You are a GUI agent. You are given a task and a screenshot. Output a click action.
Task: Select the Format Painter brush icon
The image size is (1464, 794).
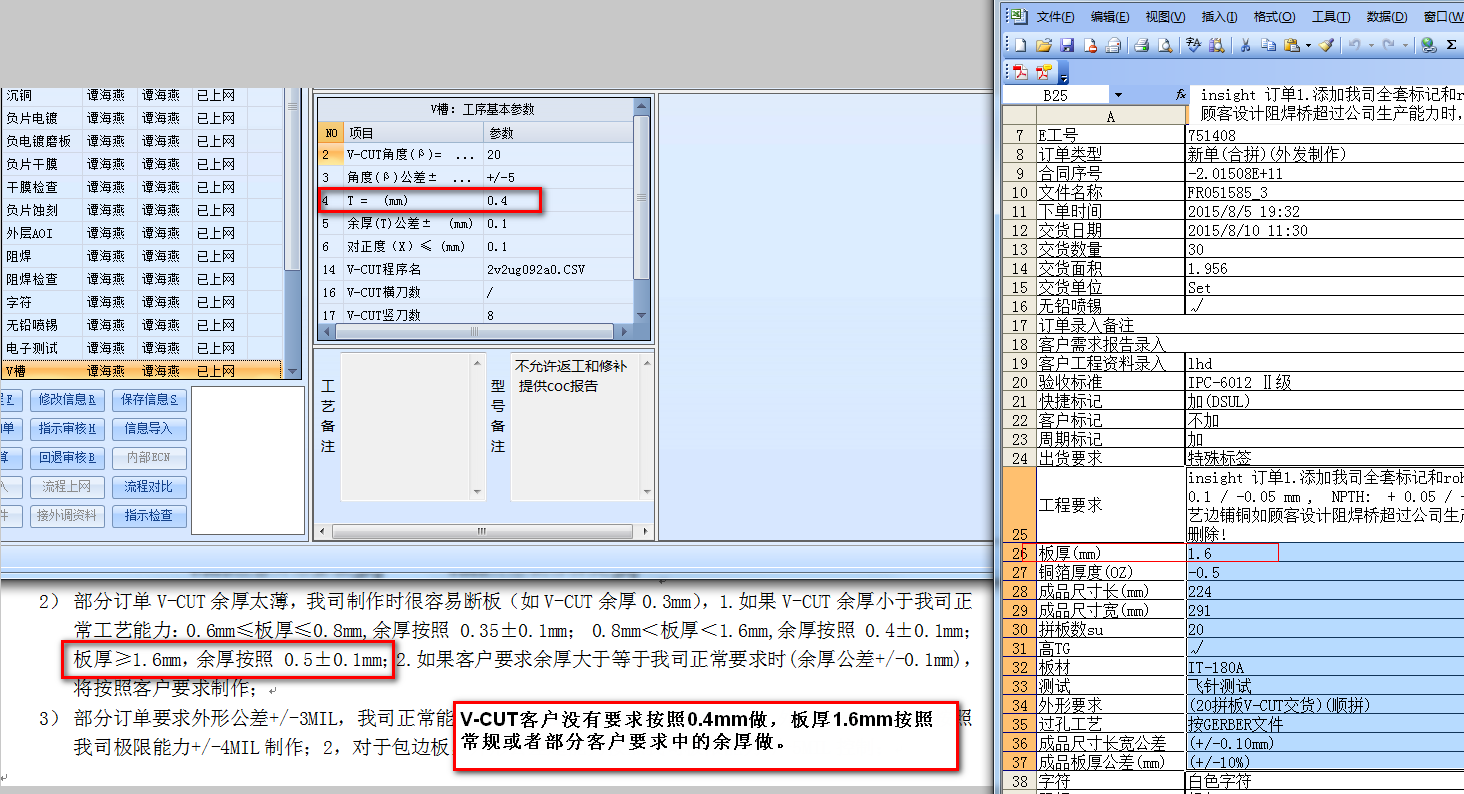(x=1326, y=45)
